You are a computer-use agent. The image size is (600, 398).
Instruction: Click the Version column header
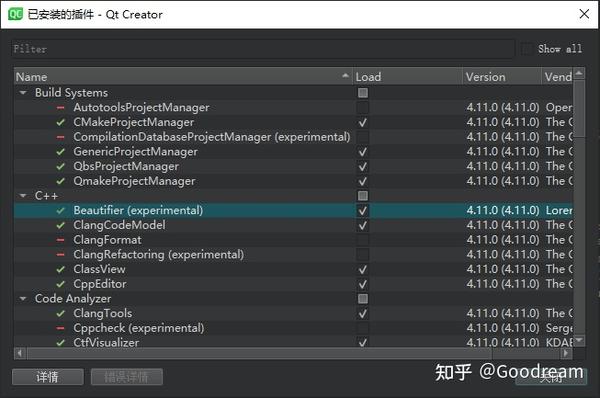[x=502, y=77]
